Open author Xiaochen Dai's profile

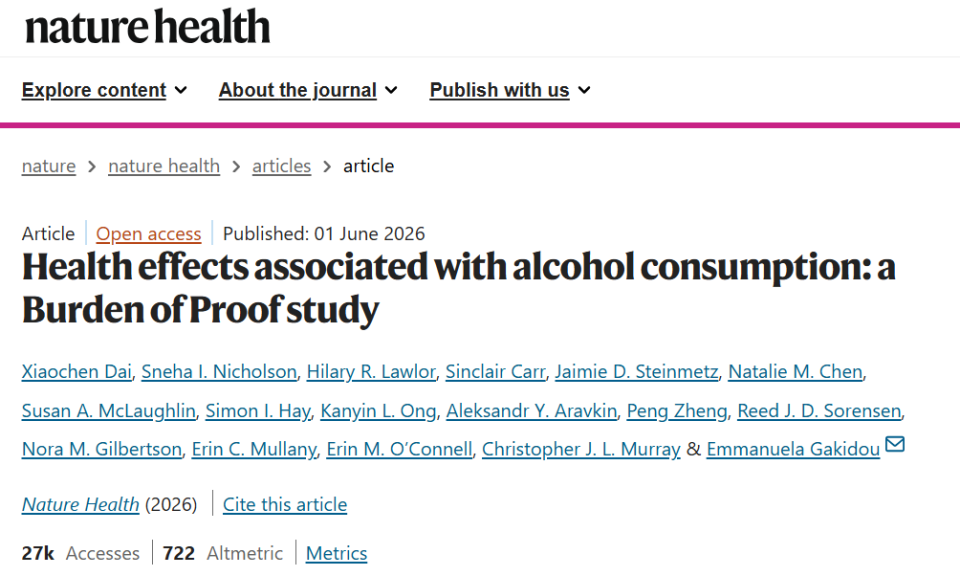tap(77, 372)
